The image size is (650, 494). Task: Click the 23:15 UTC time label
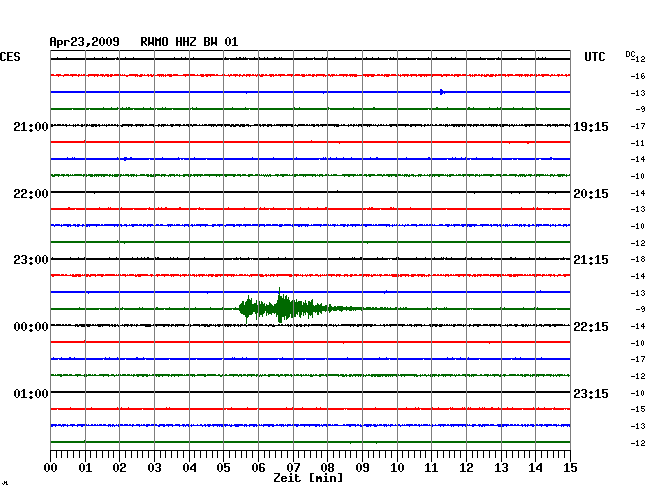[591, 393]
